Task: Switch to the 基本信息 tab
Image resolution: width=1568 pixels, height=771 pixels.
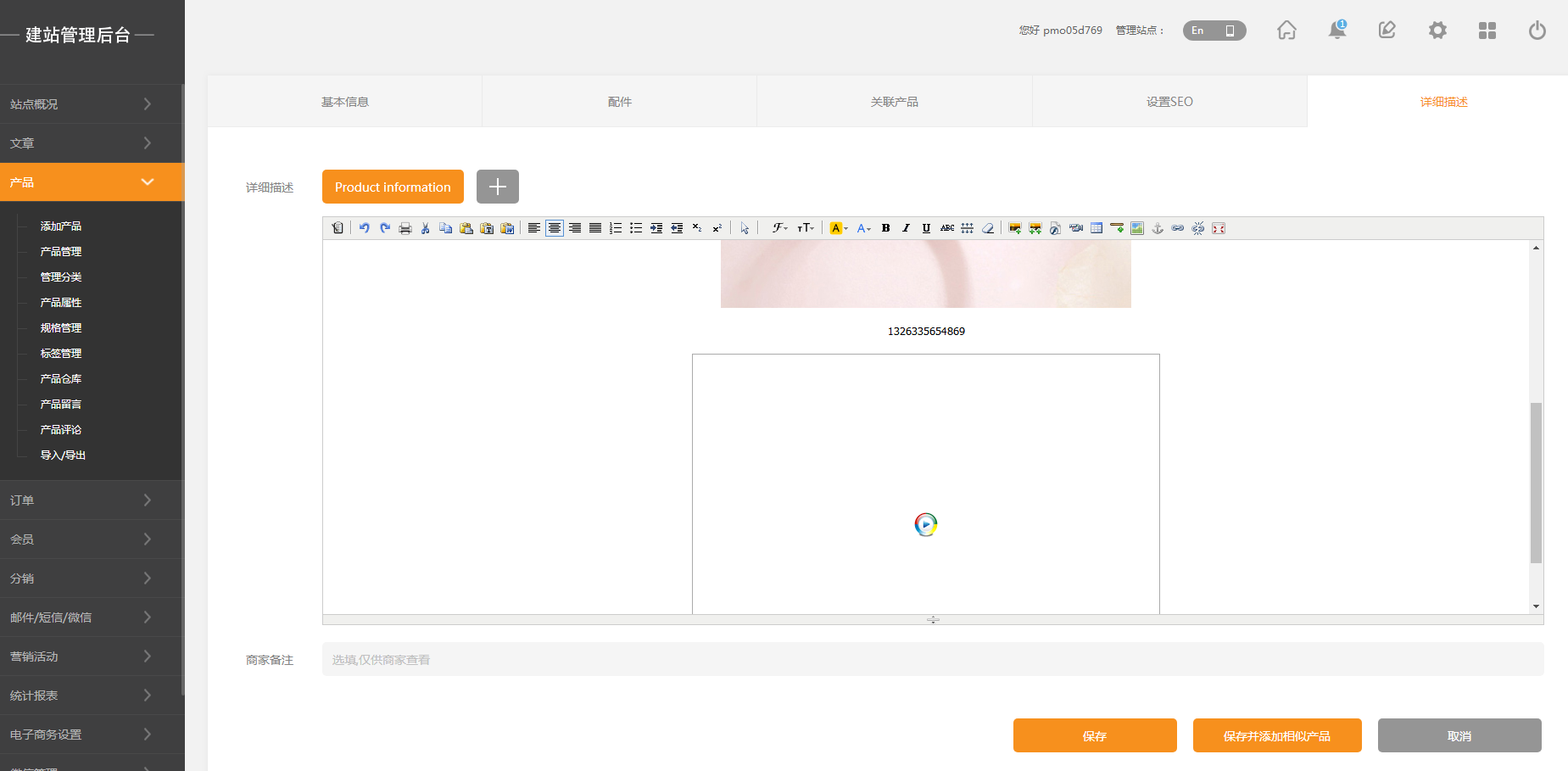Action: (x=345, y=102)
